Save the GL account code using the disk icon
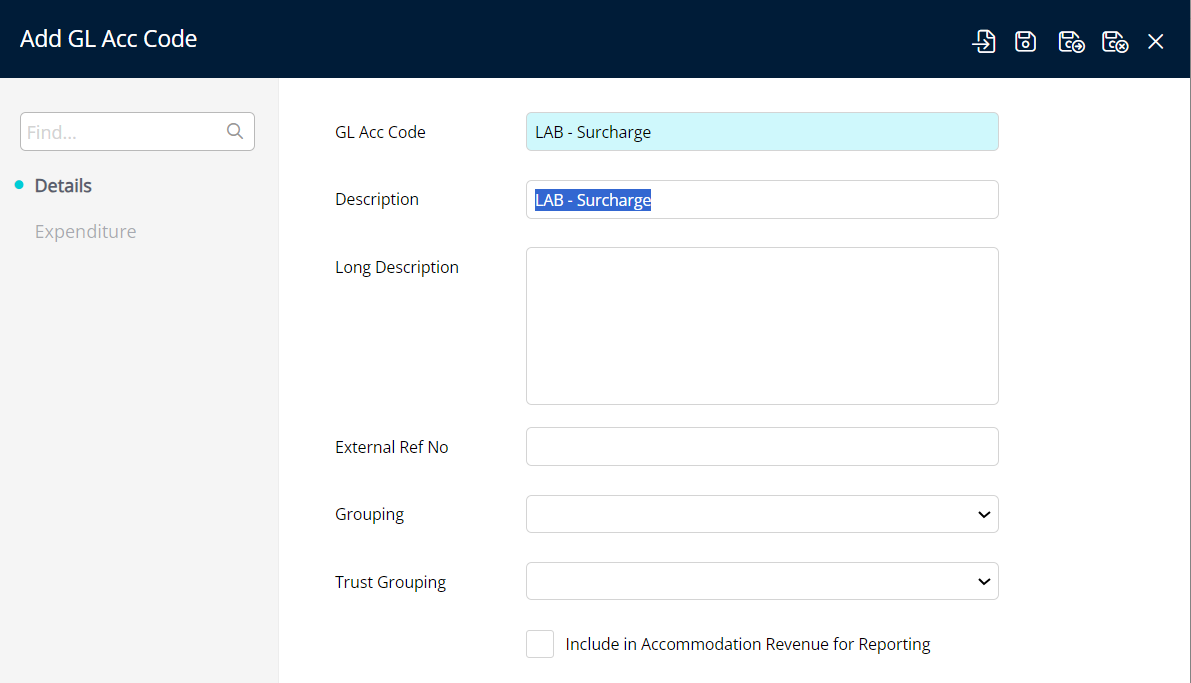 (x=1025, y=41)
